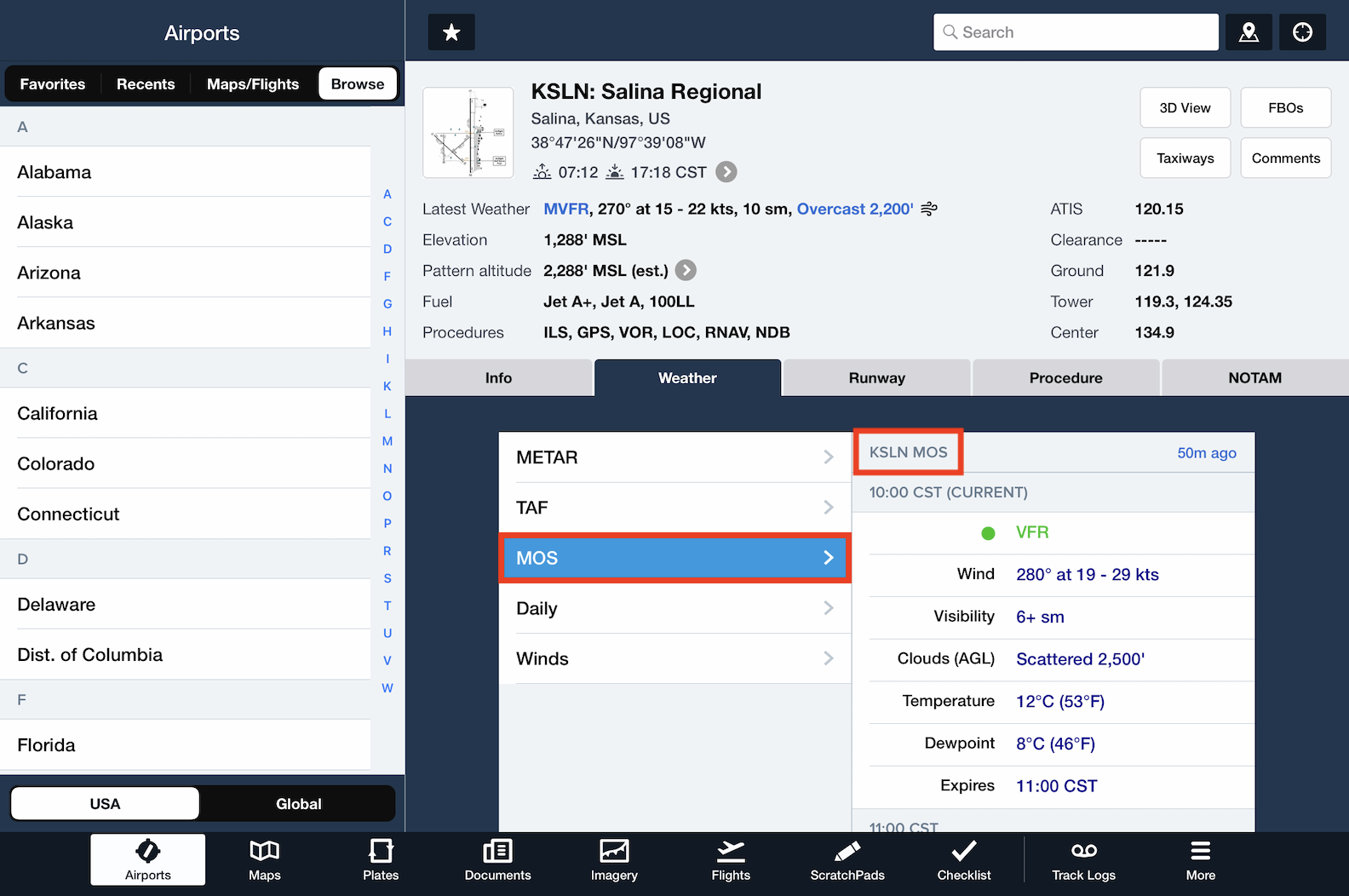This screenshot has width=1349, height=896.
Task: Tap the favorite star icon
Action: tap(451, 32)
